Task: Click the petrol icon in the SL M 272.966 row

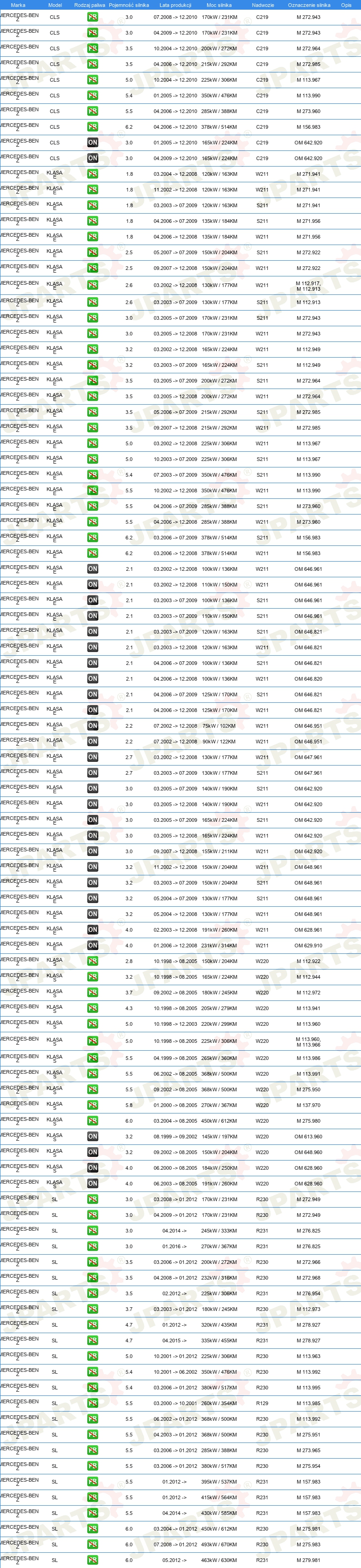Action: point(92,1262)
